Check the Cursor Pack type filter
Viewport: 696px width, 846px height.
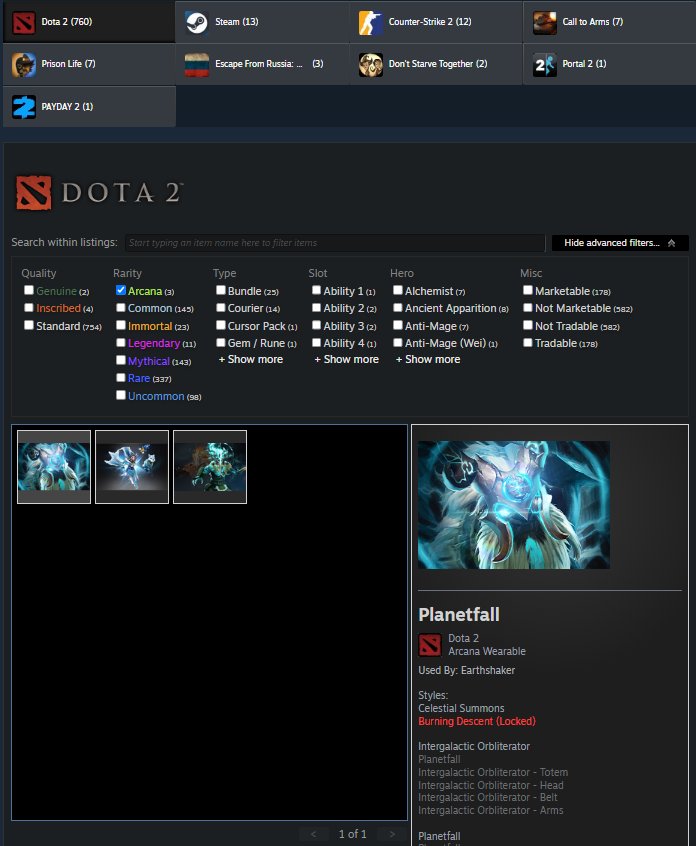(x=221, y=325)
